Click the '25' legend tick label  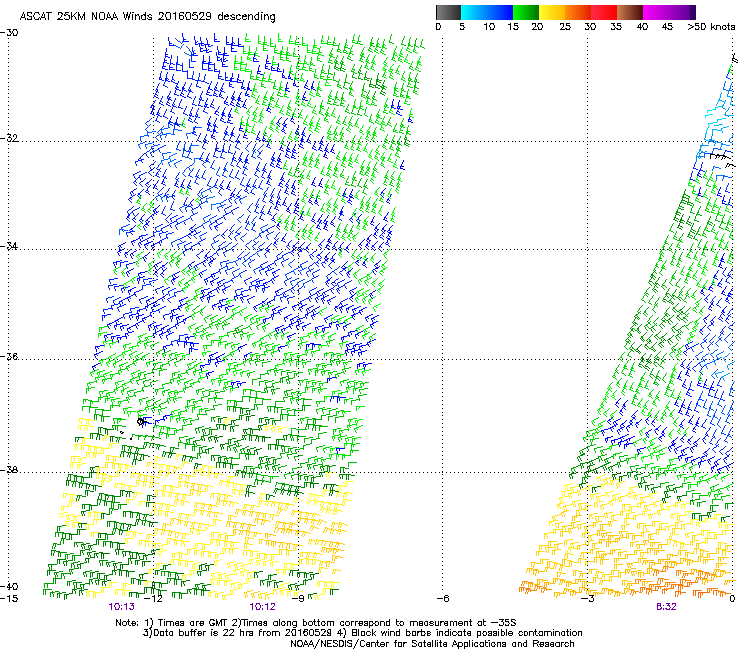pyautogui.click(x=565, y=27)
